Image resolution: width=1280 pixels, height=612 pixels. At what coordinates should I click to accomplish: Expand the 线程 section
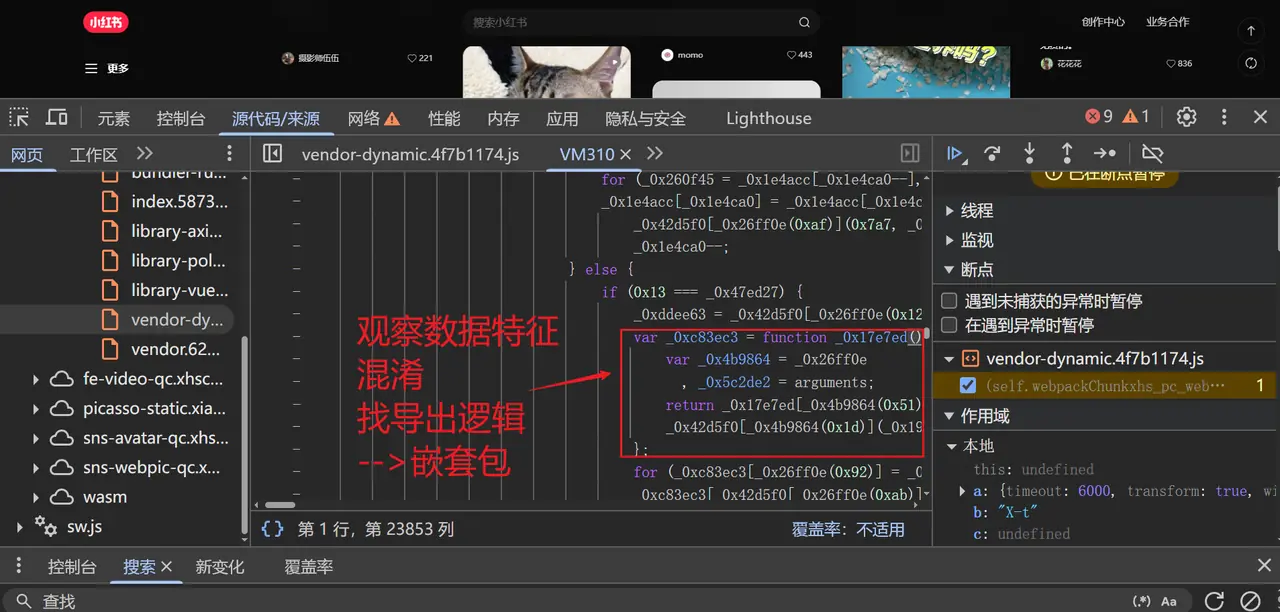tap(950, 210)
